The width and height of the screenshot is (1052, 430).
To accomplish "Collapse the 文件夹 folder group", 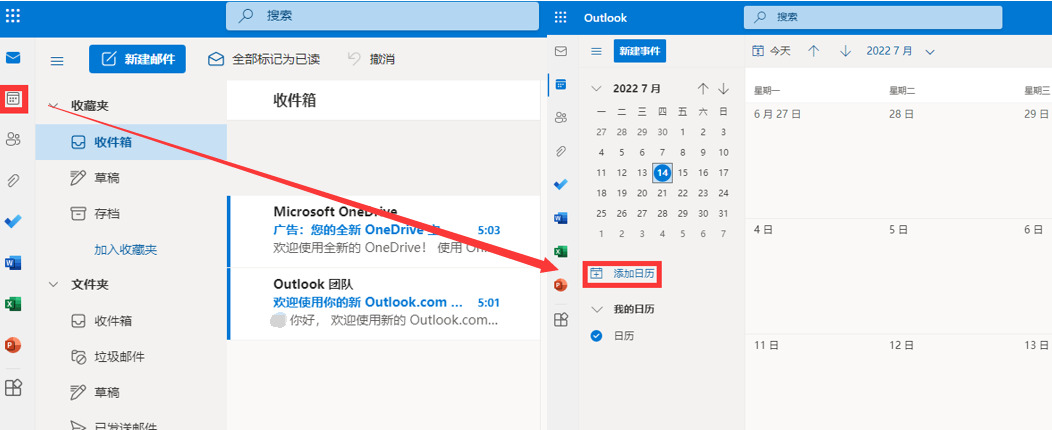I will coord(53,284).
